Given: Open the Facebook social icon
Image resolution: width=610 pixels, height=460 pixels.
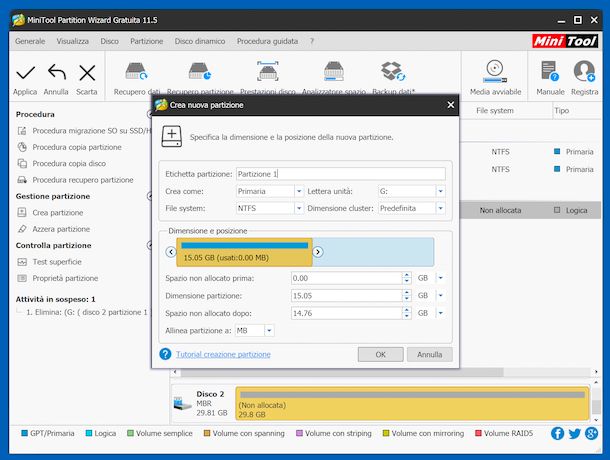Looking at the screenshot, I should click(x=557, y=433).
